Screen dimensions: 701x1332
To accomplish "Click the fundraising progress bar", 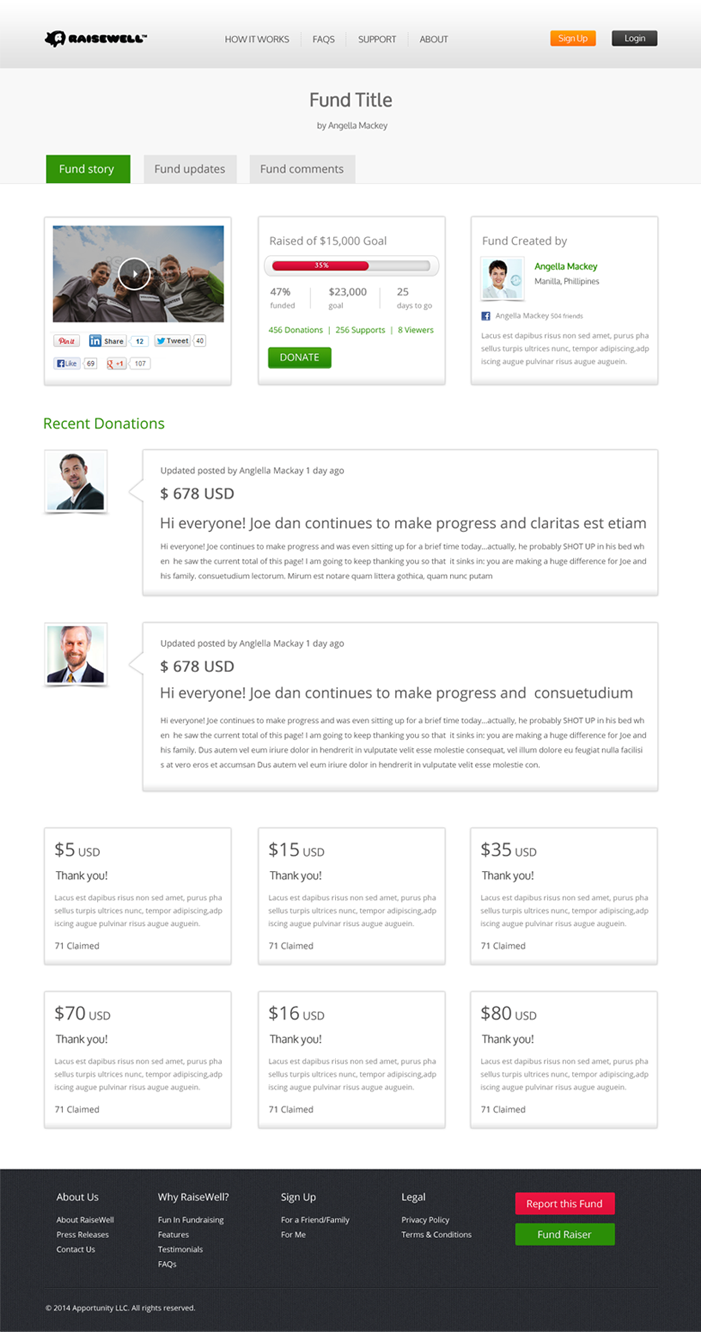I will click(351, 266).
